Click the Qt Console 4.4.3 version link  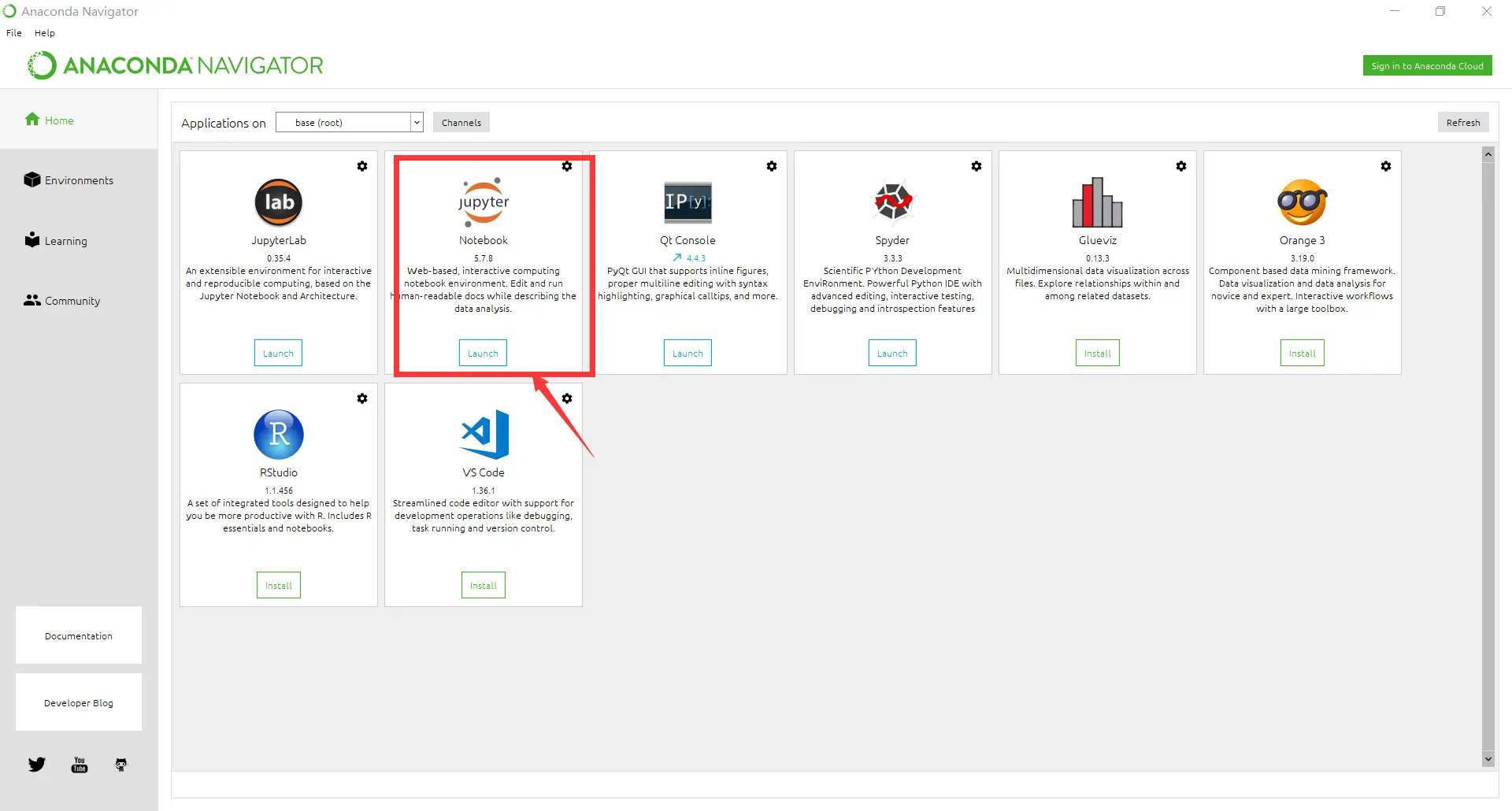click(x=696, y=258)
